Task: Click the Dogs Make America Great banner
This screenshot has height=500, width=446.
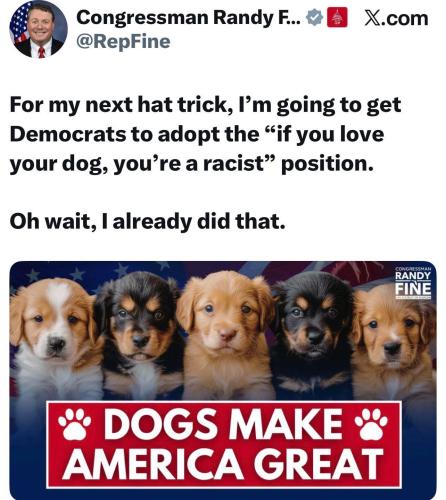Action: (x=224, y=445)
